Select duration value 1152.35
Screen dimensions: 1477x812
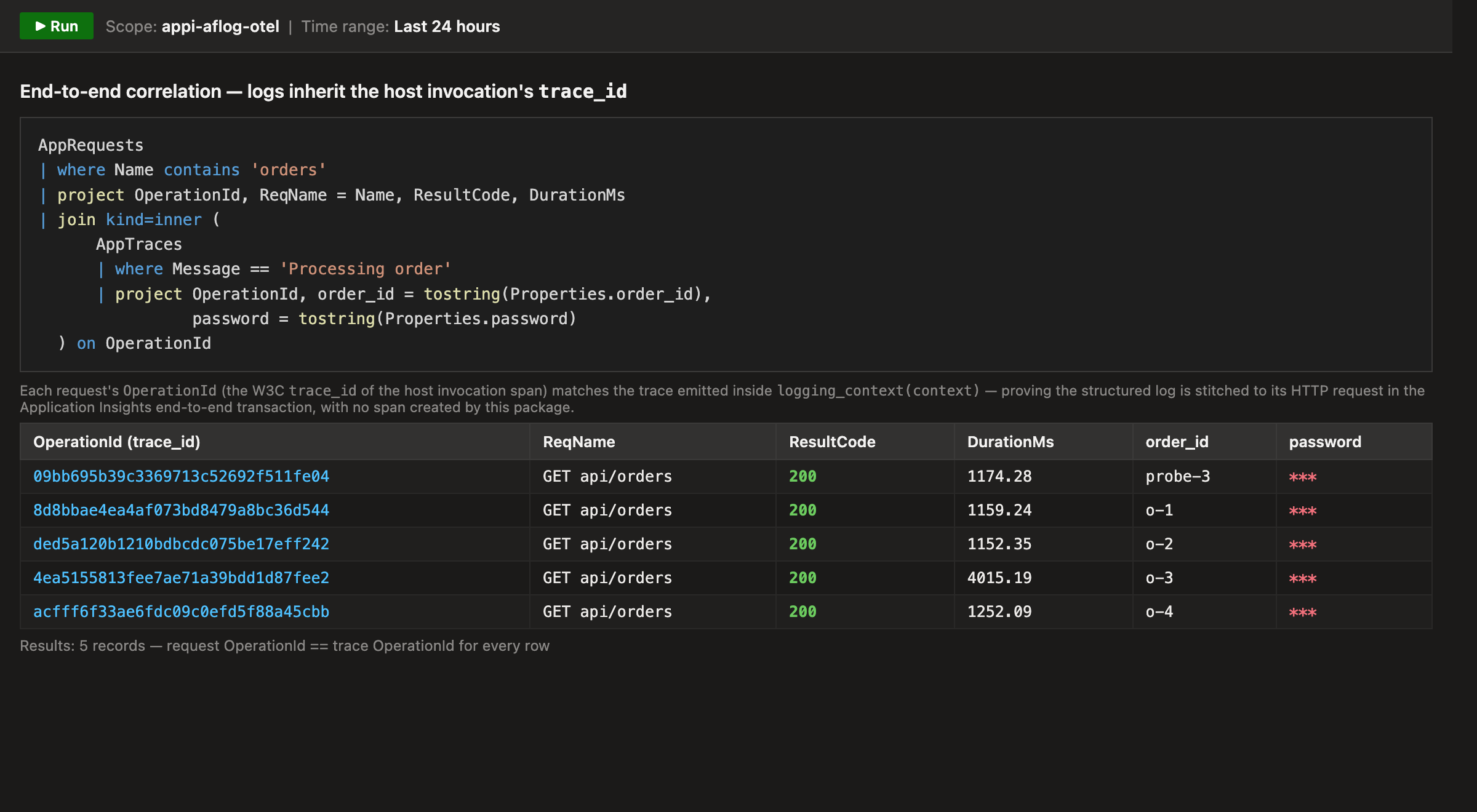(x=999, y=544)
